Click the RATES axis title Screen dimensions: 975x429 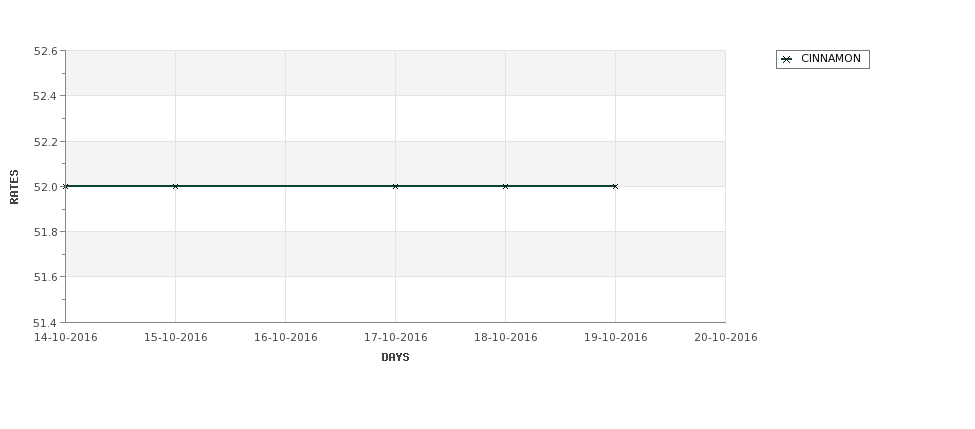(14, 187)
